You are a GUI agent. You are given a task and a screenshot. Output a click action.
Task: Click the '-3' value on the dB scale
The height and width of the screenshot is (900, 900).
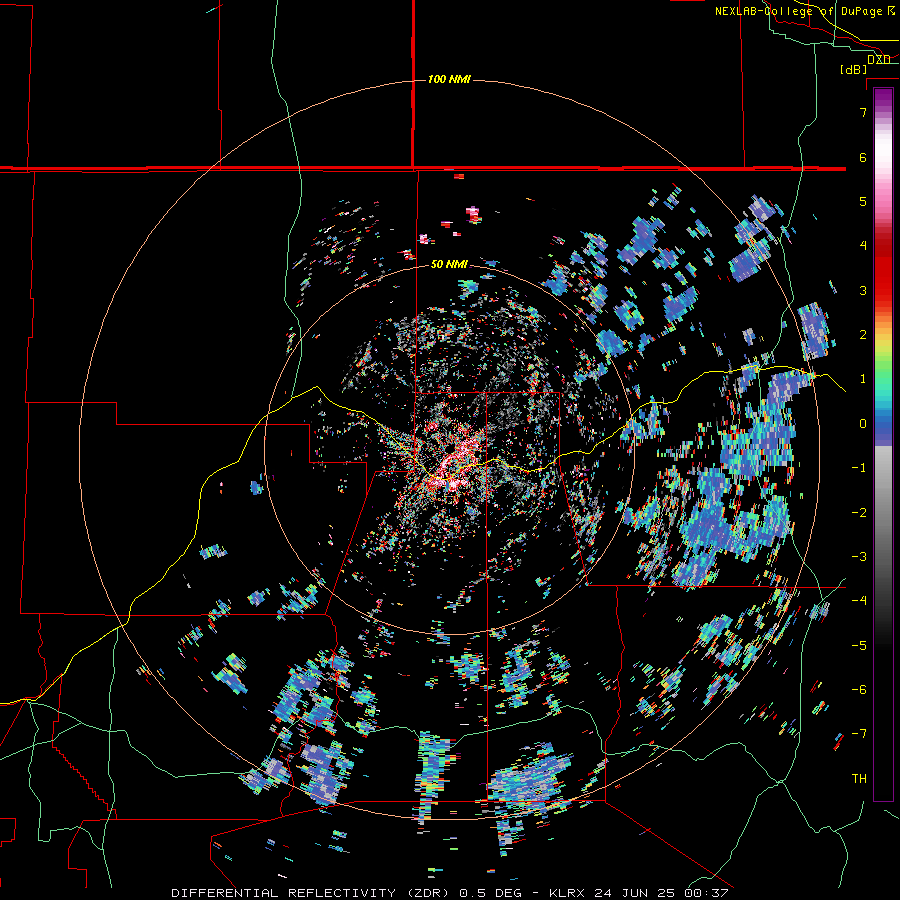pos(859,557)
